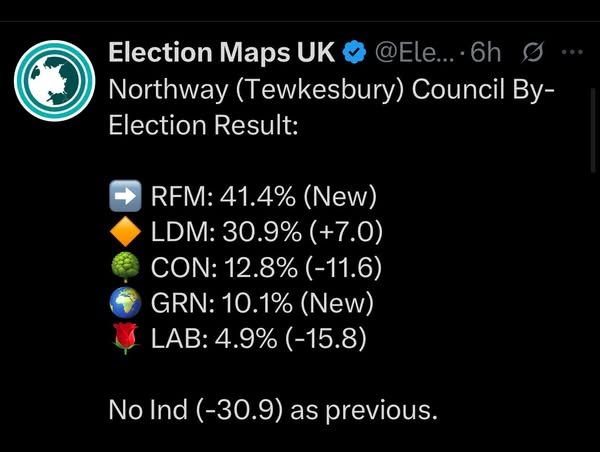
Task: Click the 6h post timestamp
Action: point(486,51)
